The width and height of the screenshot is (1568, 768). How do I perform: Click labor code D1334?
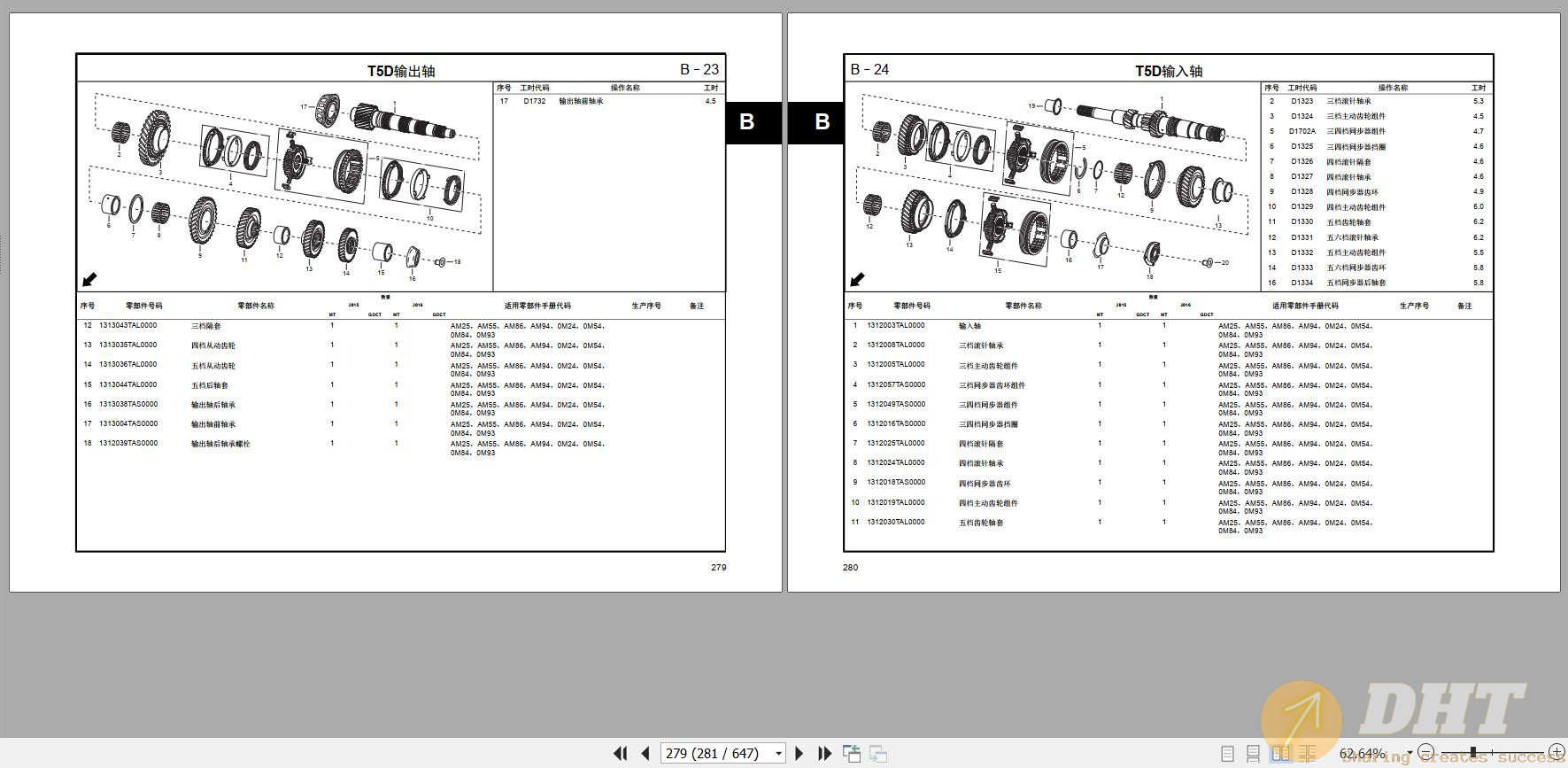(1302, 283)
